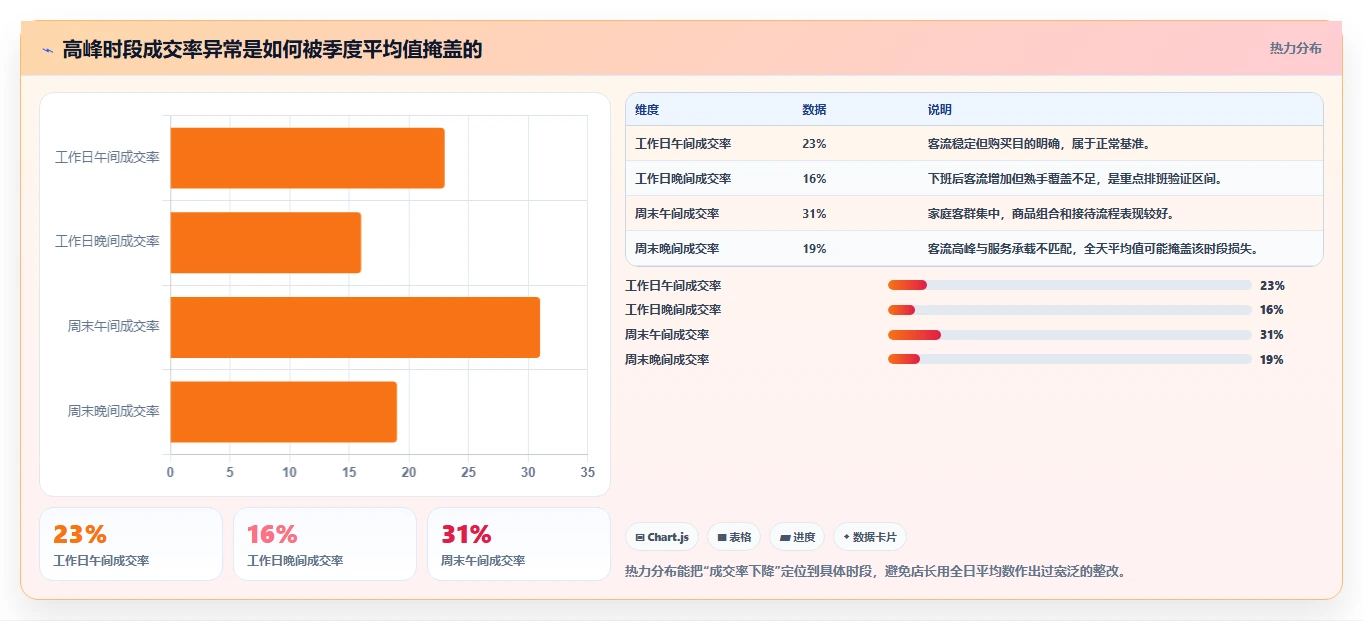
Task: Click the x-axis tick label 35
Action: tap(587, 473)
